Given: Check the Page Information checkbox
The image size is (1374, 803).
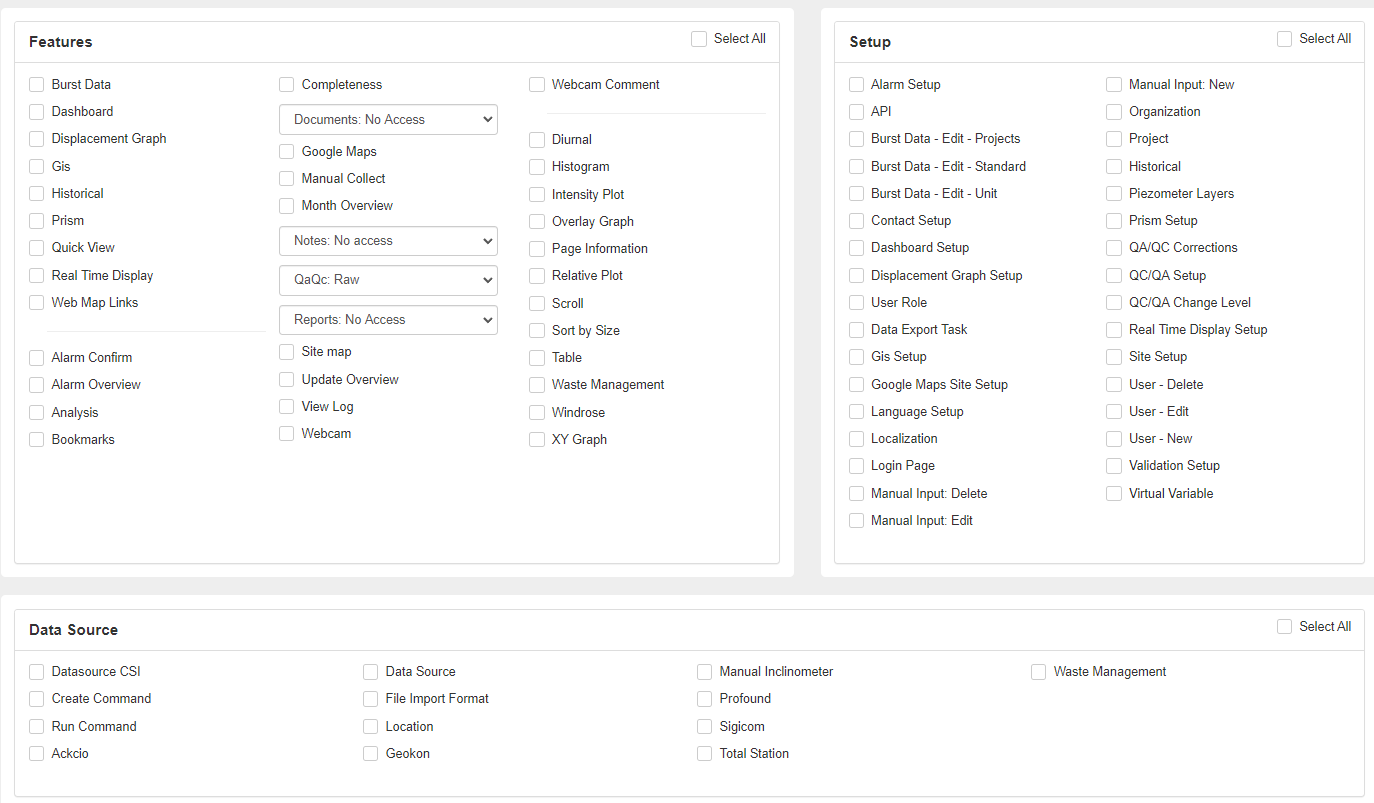Looking at the screenshot, I should (537, 249).
